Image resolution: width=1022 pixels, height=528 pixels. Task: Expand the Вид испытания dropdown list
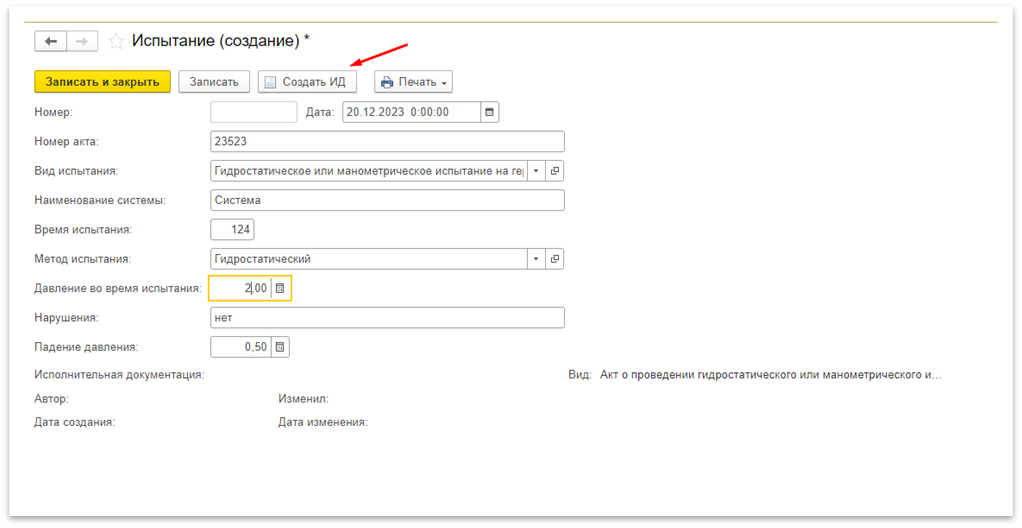(x=536, y=171)
